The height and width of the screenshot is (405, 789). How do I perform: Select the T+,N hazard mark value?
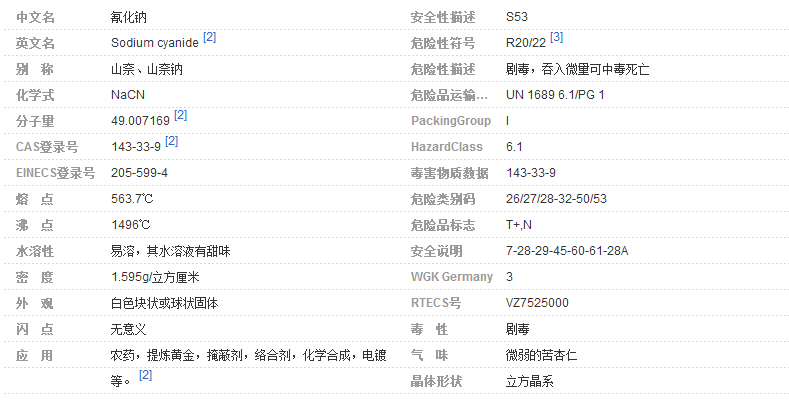tap(519, 225)
